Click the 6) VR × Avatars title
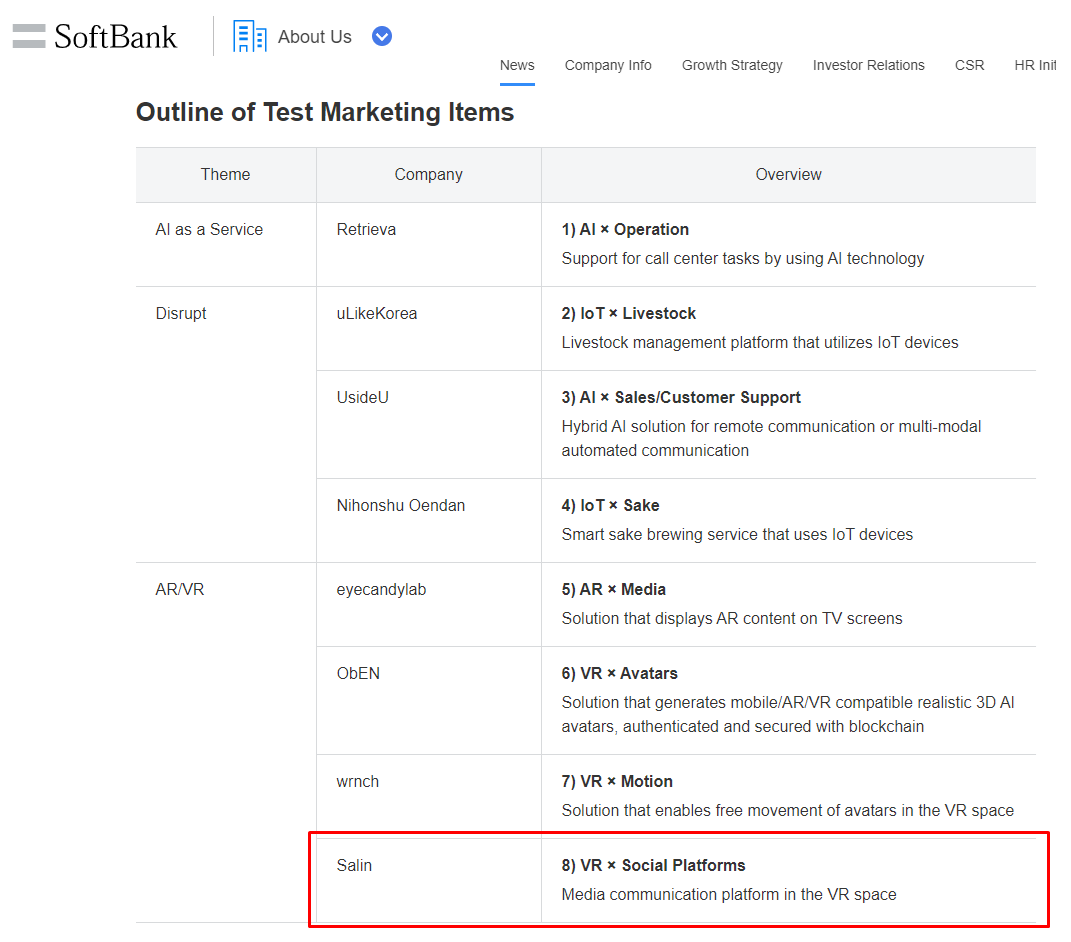Image resolution: width=1071 pixels, height=942 pixels. pos(620,674)
